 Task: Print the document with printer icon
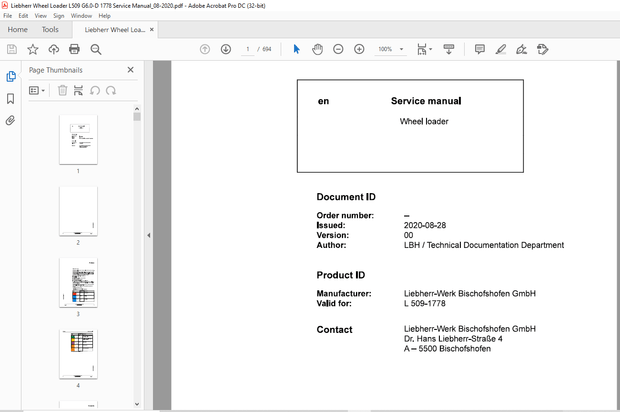click(74, 49)
